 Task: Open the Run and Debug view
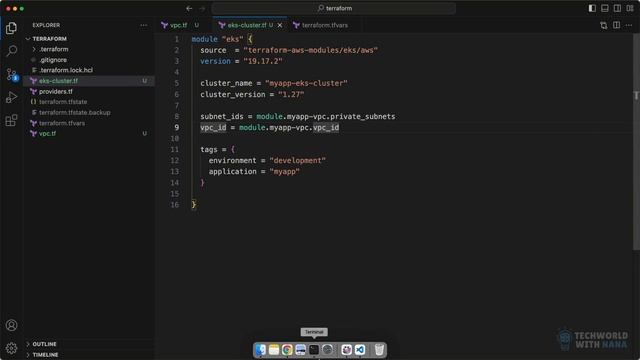[x=11, y=97]
